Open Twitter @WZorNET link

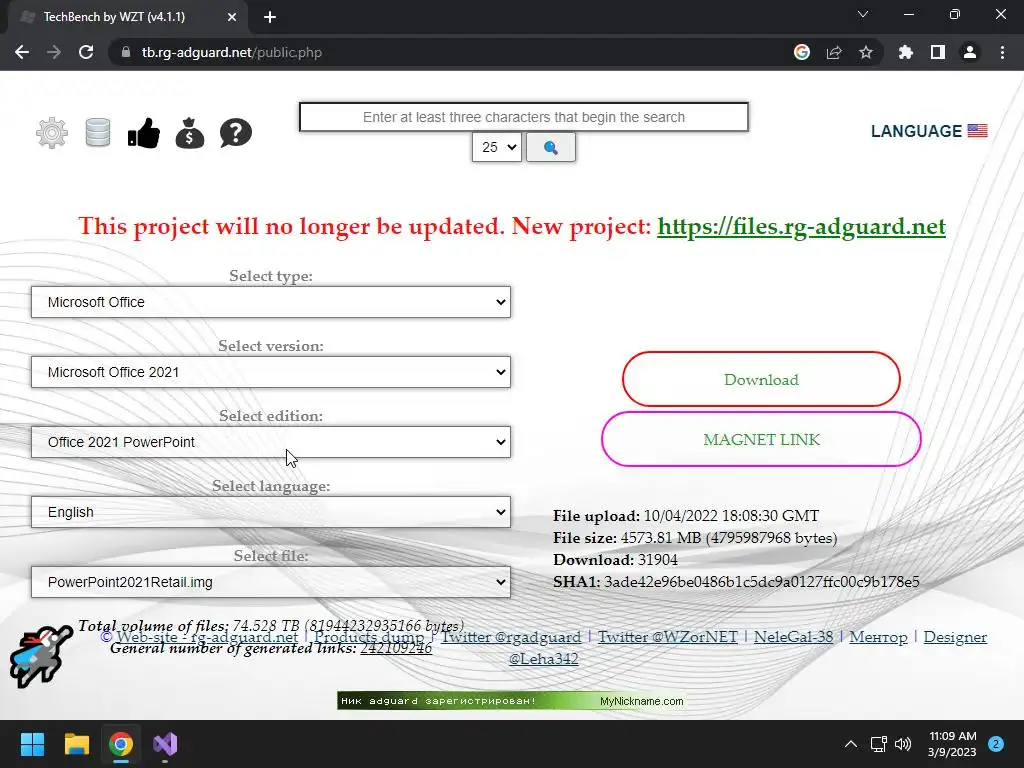[667, 637]
